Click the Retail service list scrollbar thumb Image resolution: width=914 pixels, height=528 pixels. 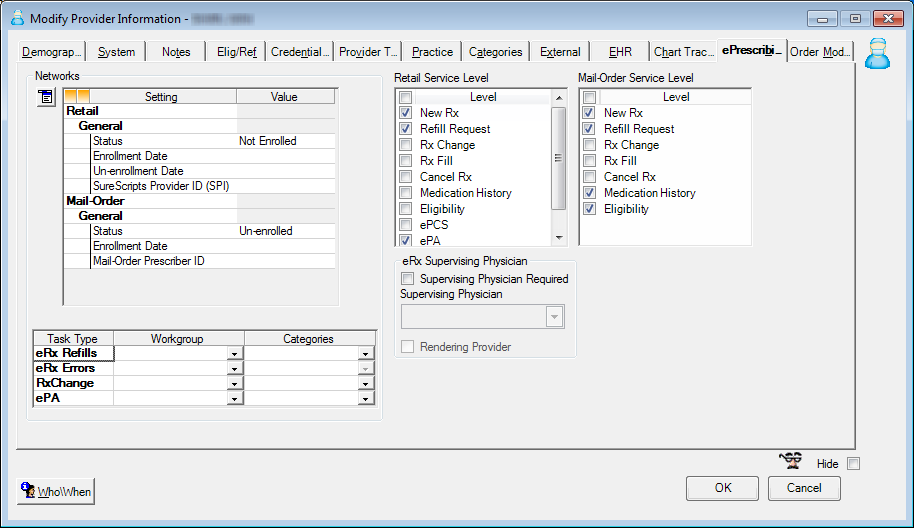point(558,158)
